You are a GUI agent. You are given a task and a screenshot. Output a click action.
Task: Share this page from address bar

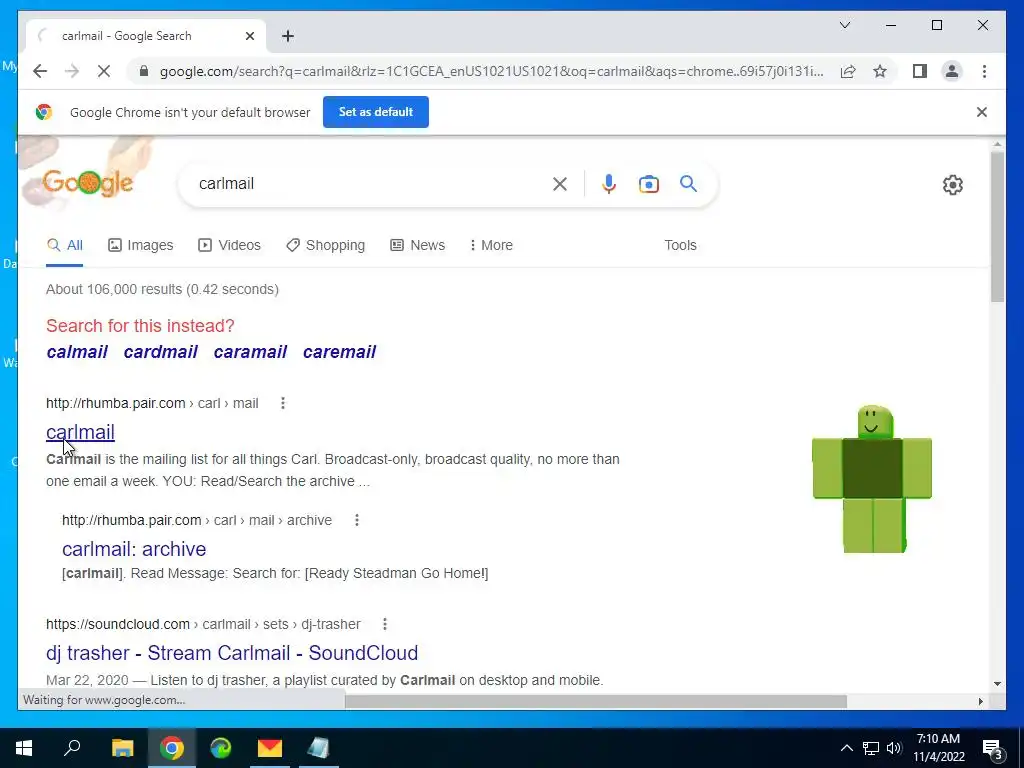[848, 71]
